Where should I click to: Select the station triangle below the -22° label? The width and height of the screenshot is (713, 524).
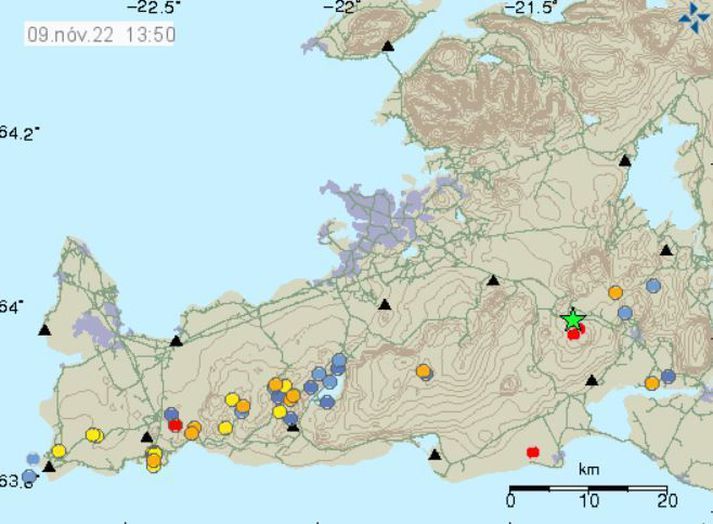(387, 46)
